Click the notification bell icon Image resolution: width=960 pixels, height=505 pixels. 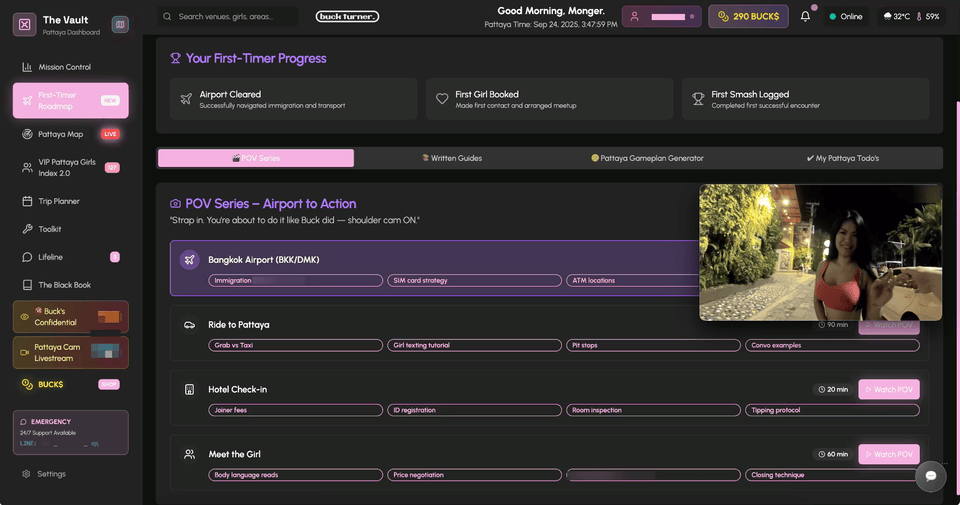(x=805, y=17)
